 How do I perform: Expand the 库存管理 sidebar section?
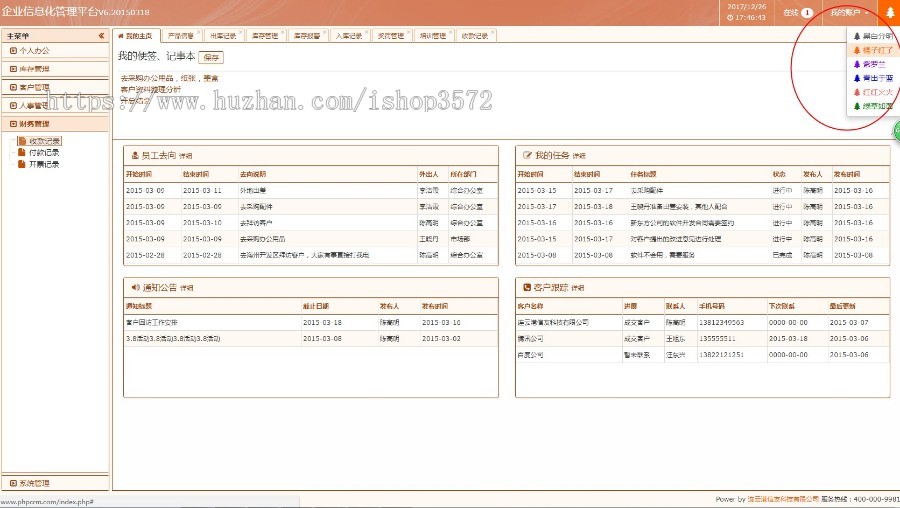[x=55, y=69]
